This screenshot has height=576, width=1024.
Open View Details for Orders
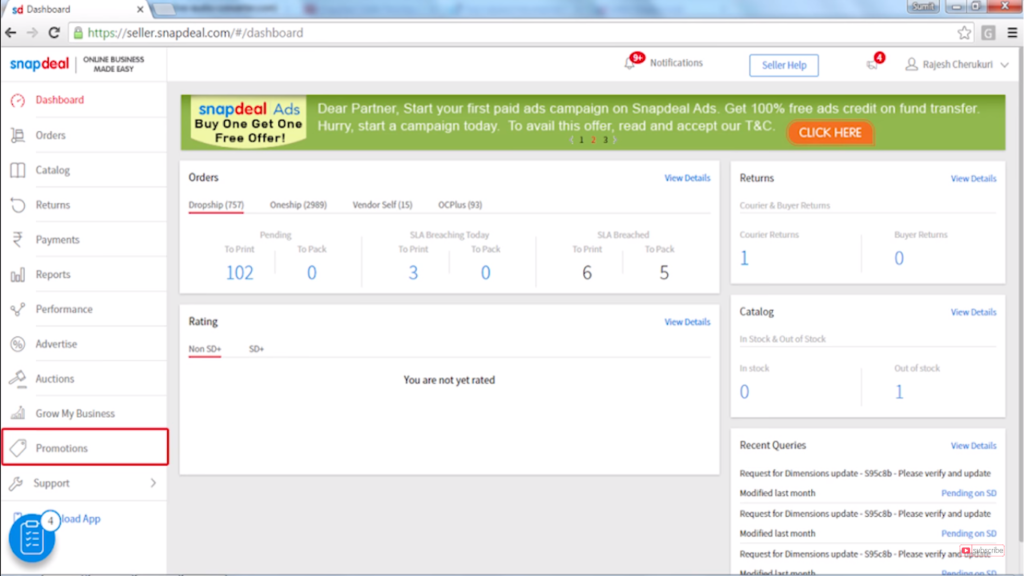click(x=687, y=178)
